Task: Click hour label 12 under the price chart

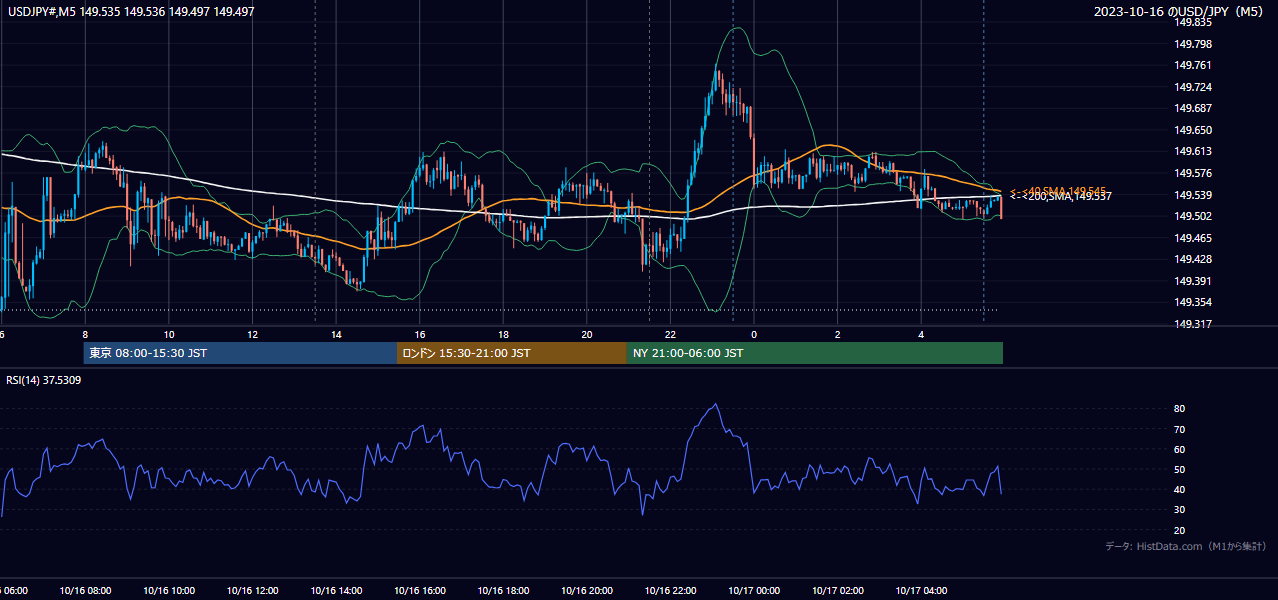Action: (x=252, y=334)
